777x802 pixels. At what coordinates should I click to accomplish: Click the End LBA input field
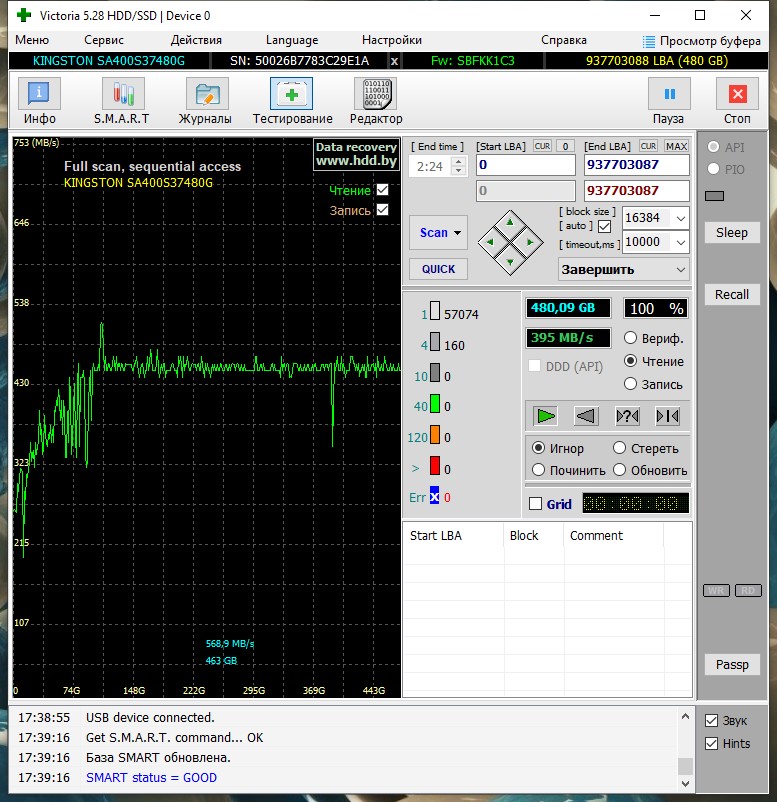pos(636,165)
